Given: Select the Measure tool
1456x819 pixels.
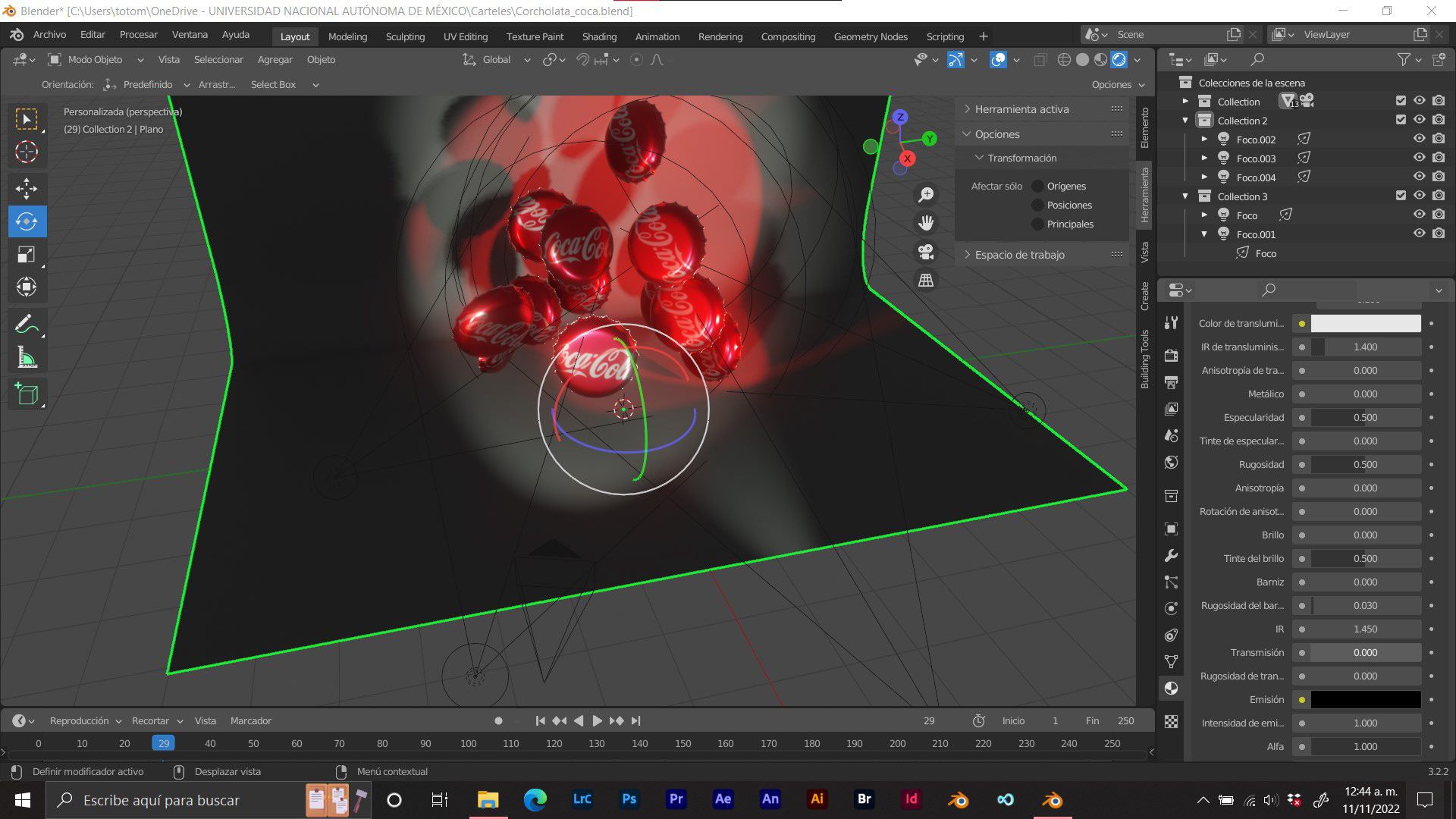Looking at the screenshot, I should click(x=27, y=357).
